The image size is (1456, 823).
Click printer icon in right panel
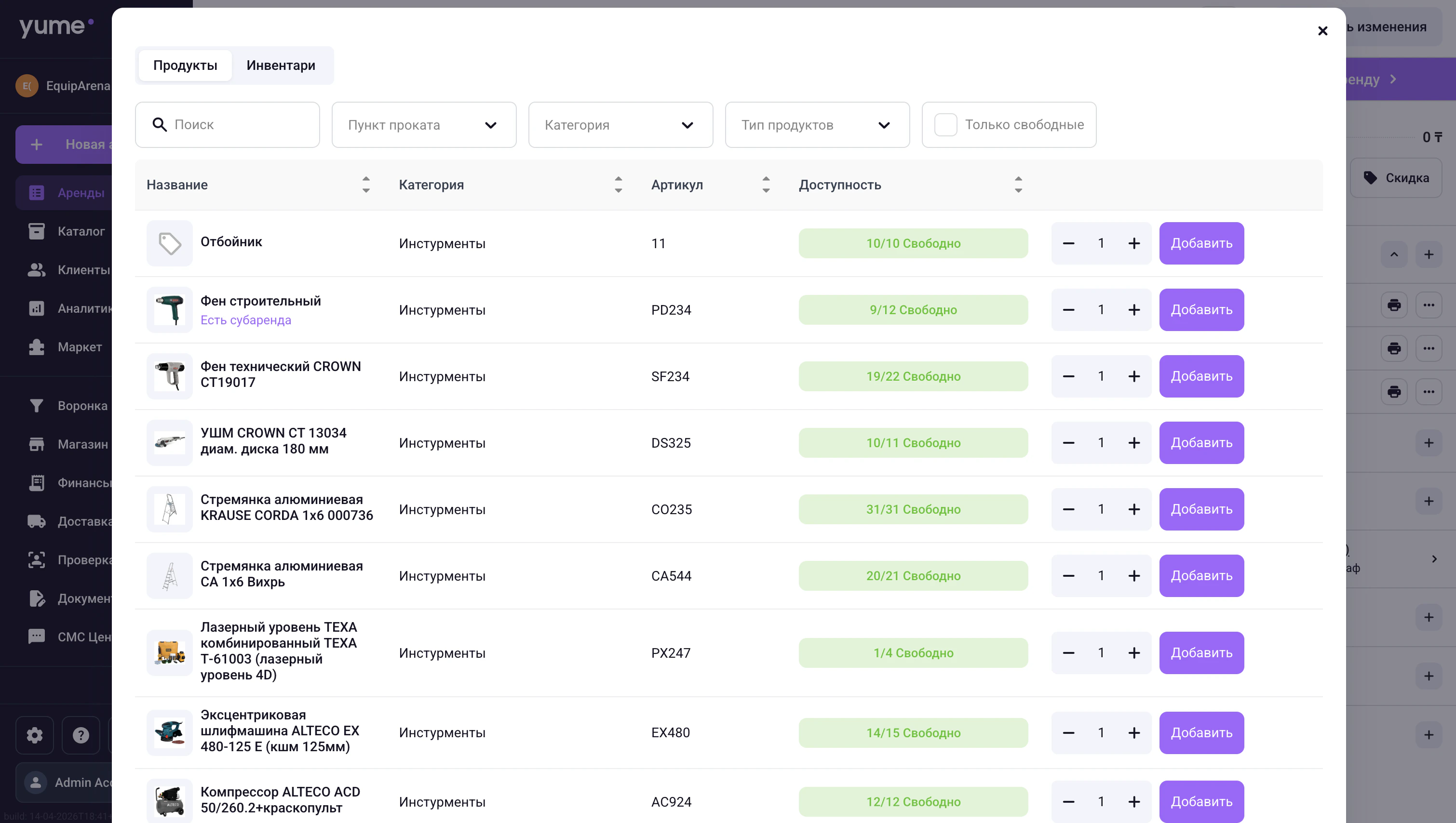click(1394, 305)
